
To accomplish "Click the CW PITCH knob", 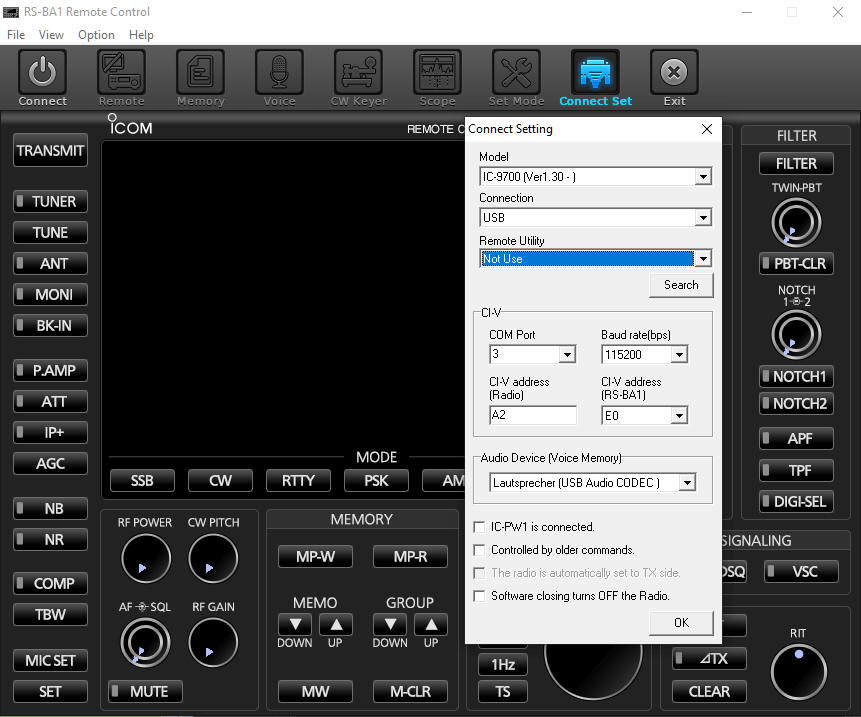I will 213,558.
